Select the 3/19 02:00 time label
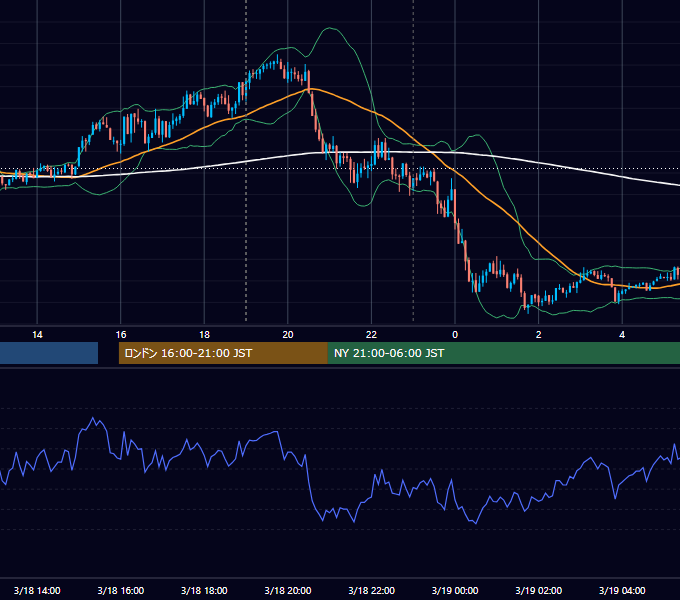The width and height of the screenshot is (680, 600). pos(539,590)
